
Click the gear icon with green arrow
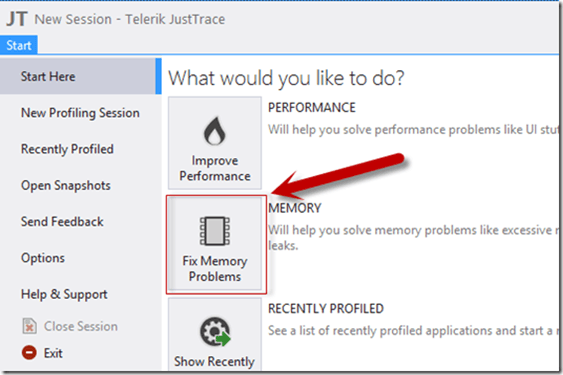[215, 332]
